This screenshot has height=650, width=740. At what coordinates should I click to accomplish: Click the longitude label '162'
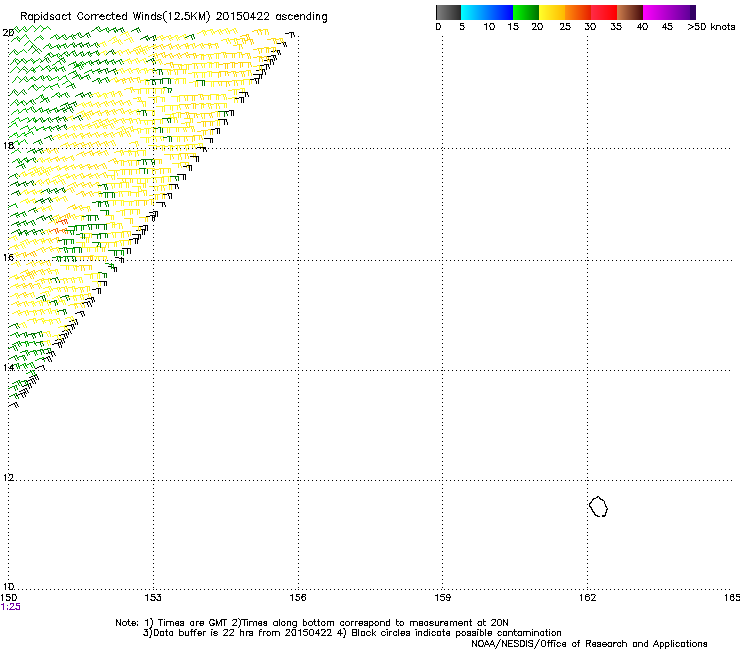[587, 598]
